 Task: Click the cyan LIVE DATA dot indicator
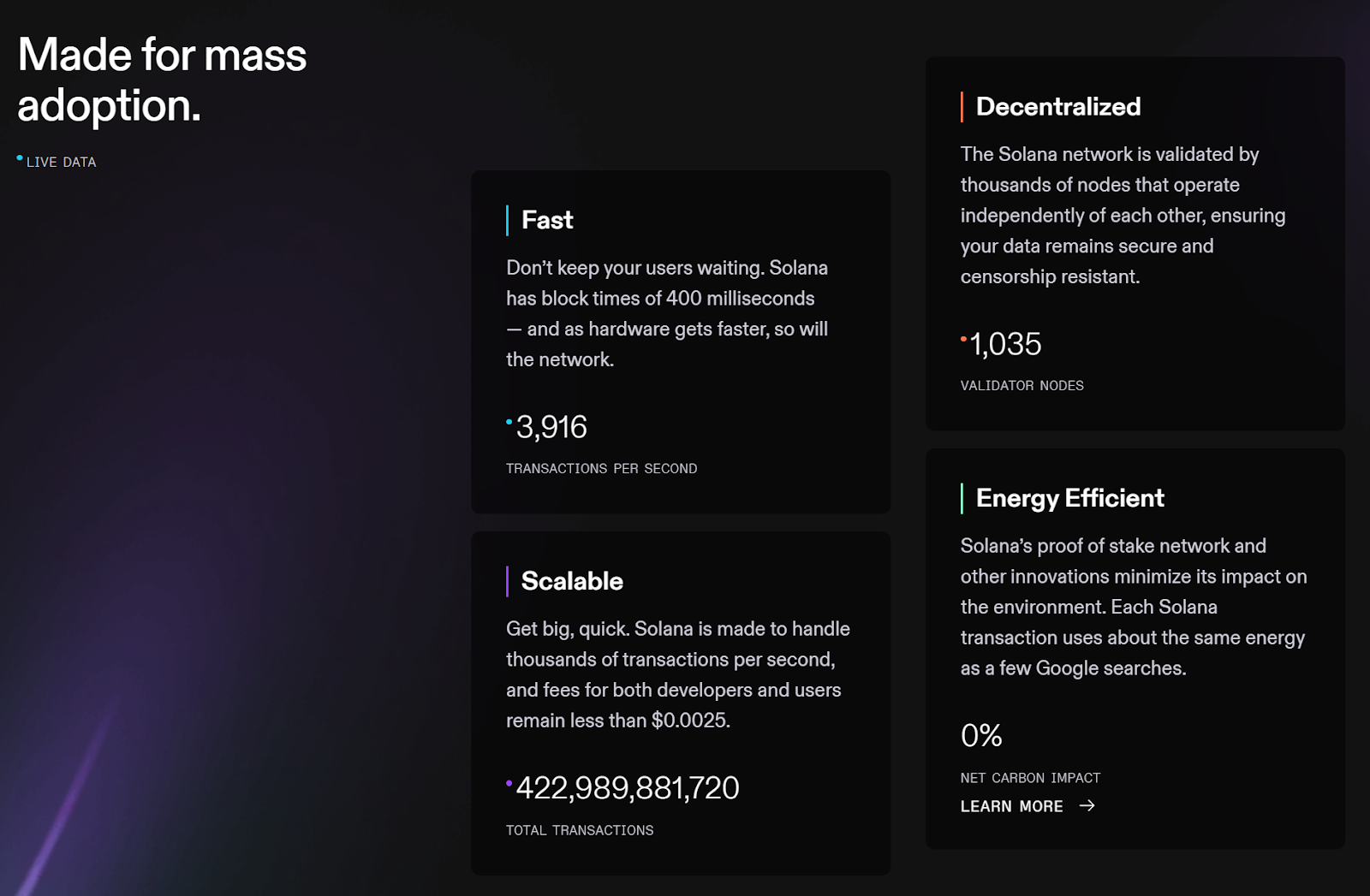point(20,158)
